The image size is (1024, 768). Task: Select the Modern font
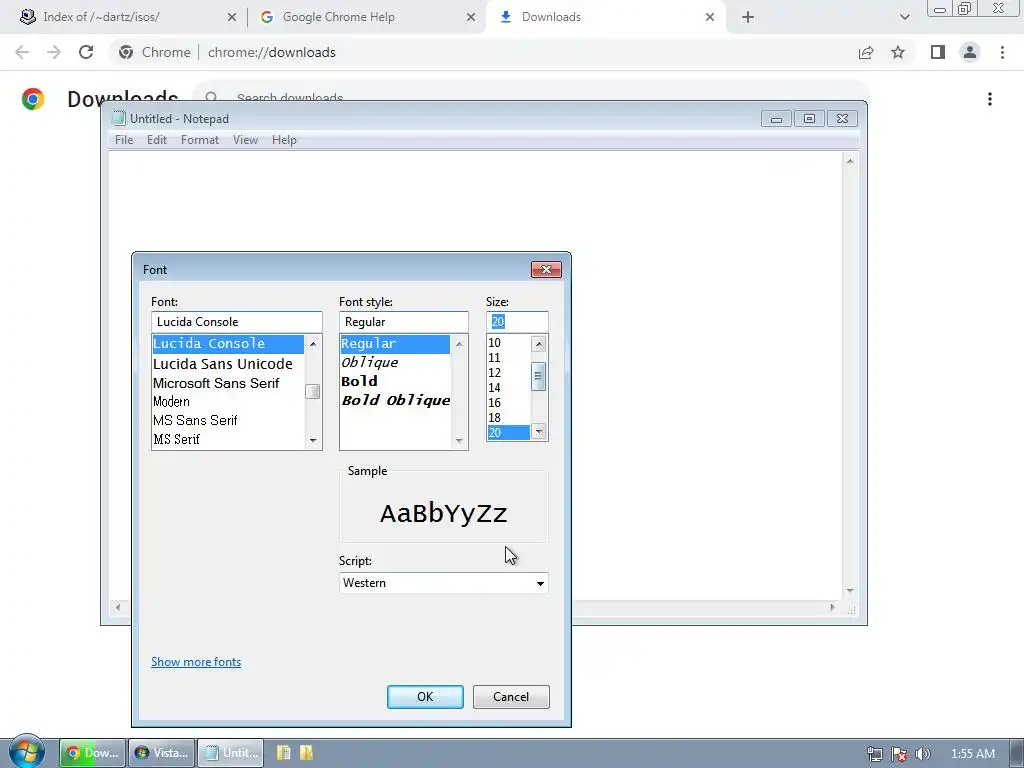pyautogui.click(x=228, y=402)
